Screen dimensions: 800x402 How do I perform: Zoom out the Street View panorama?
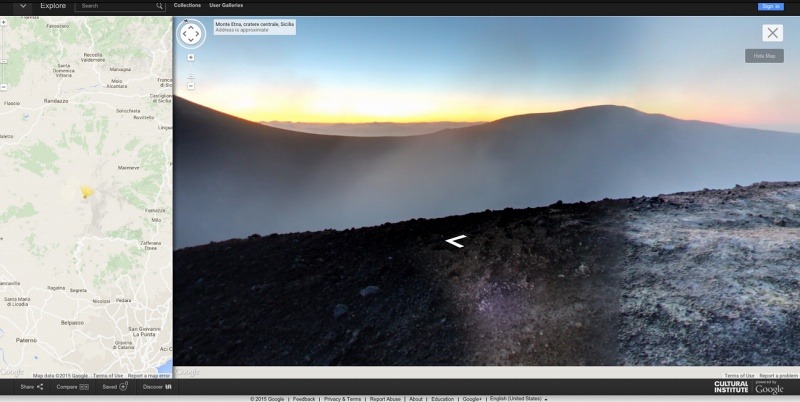(x=191, y=87)
